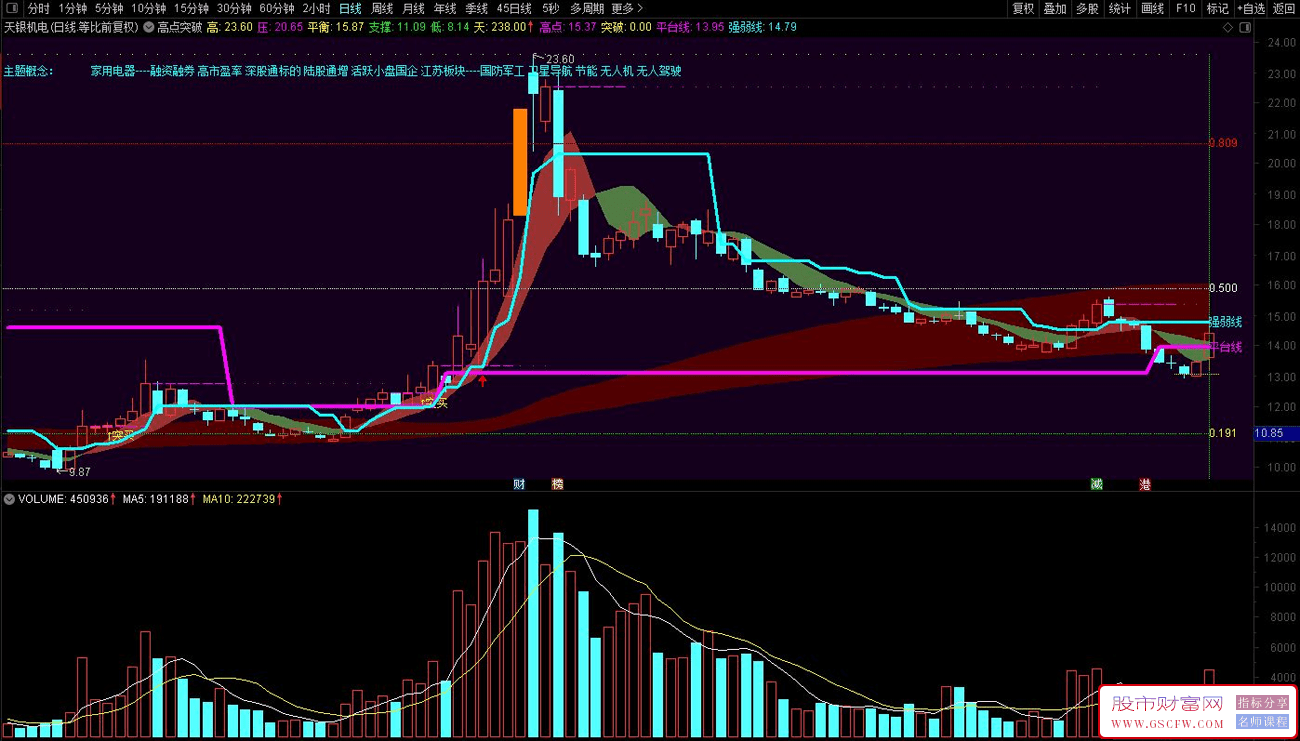Toggle the side panel icon at top-right
1300x741 pixels.
click(x=1245, y=28)
